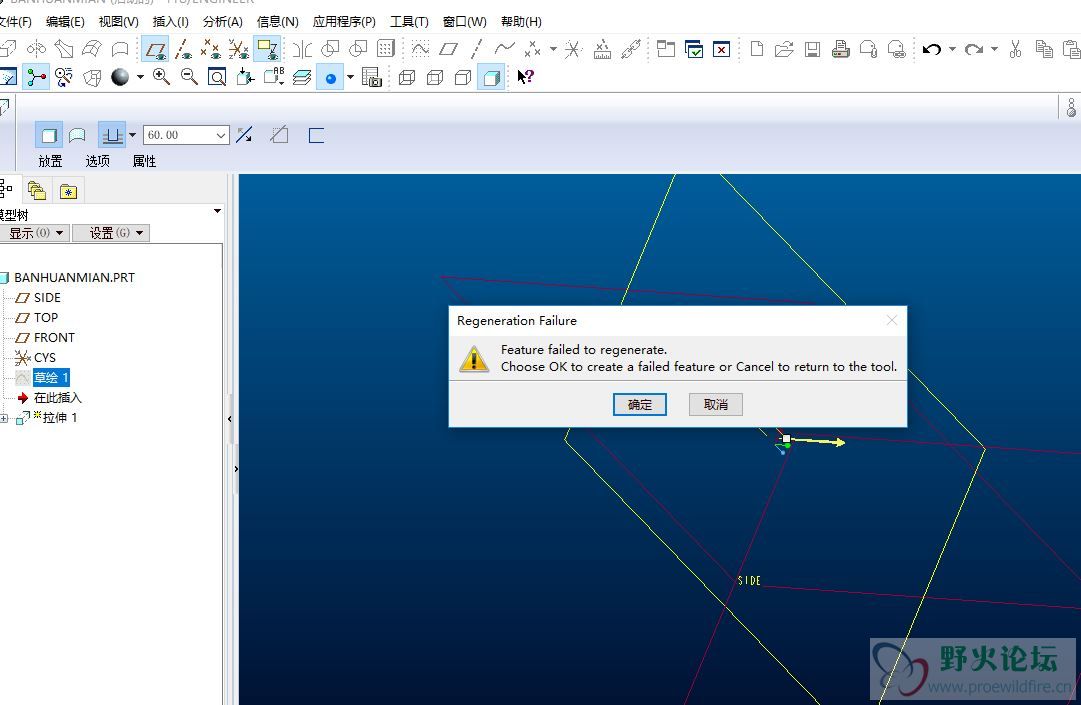Open the 文件(F) menu

pos(15,21)
